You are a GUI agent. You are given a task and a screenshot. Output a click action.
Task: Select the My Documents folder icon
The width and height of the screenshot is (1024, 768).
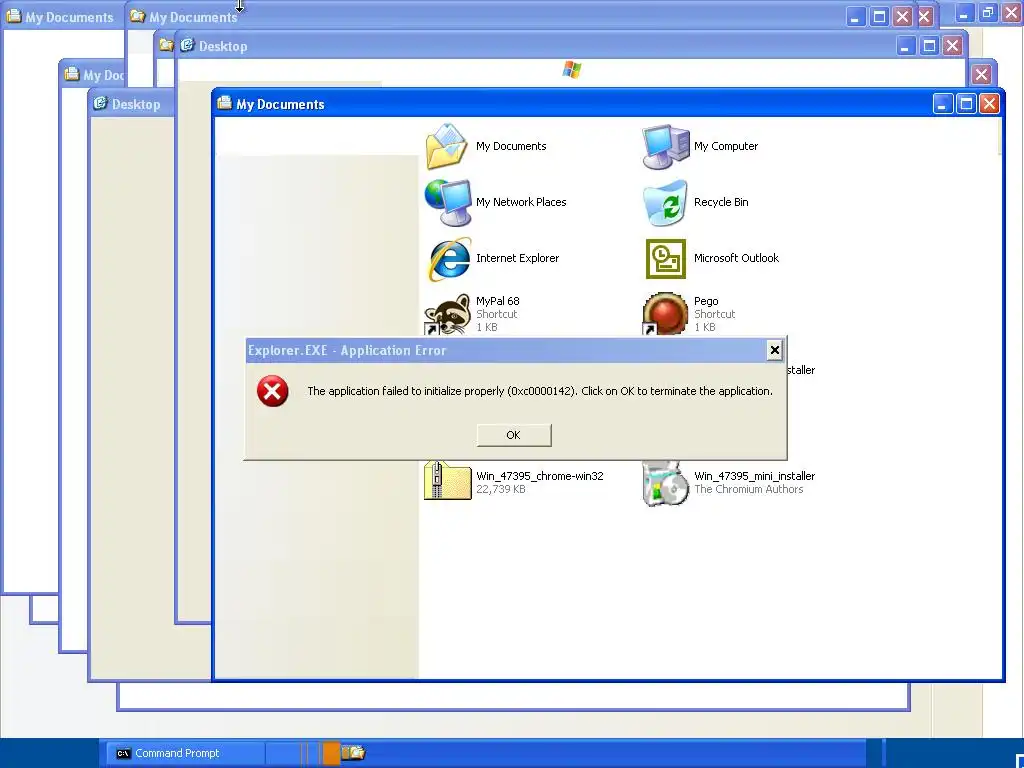[x=447, y=146]
